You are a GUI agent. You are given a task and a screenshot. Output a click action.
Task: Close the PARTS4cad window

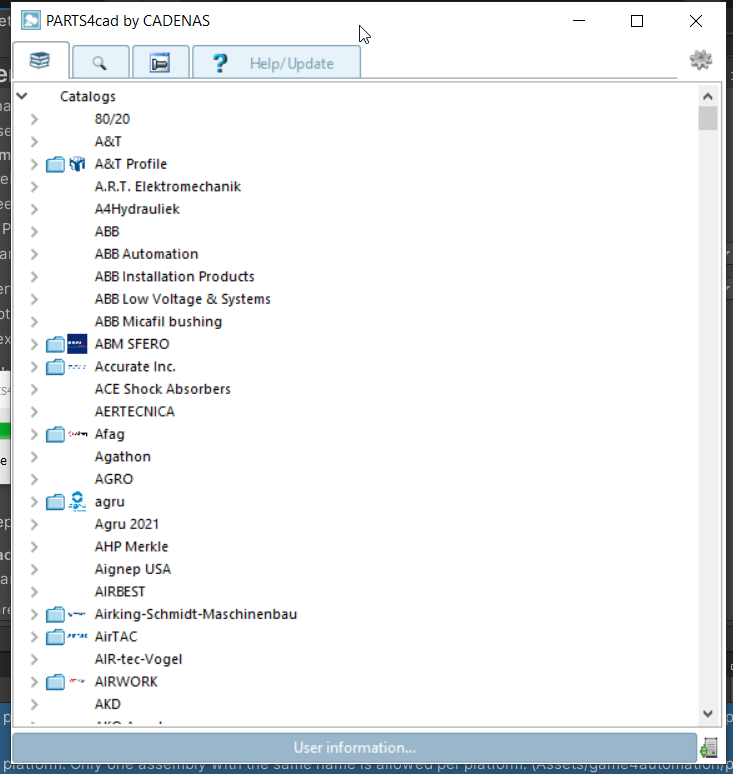pyautogui.click(x=696, y=21)
